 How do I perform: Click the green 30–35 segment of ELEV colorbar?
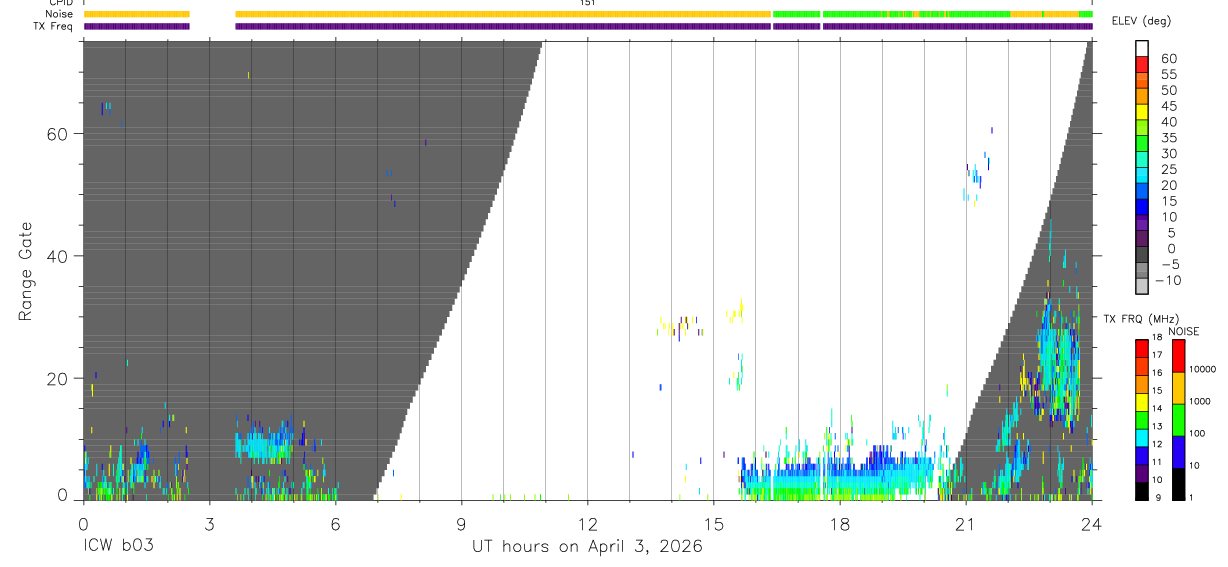click(x=1142, y=145)
